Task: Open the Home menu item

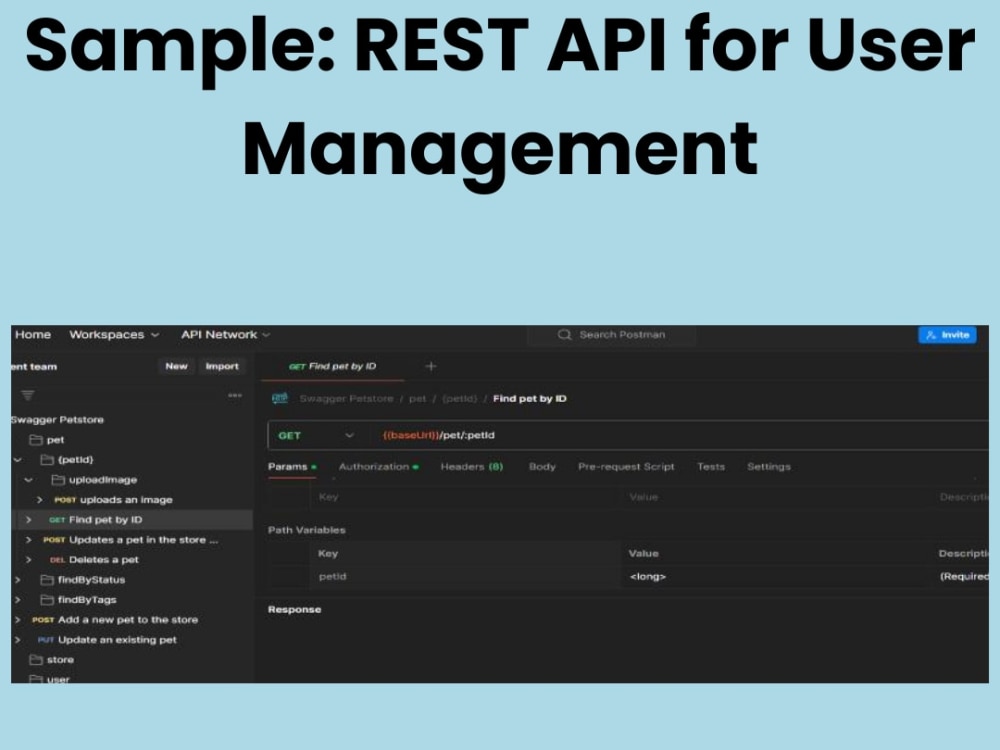Action: click(33, 334)
